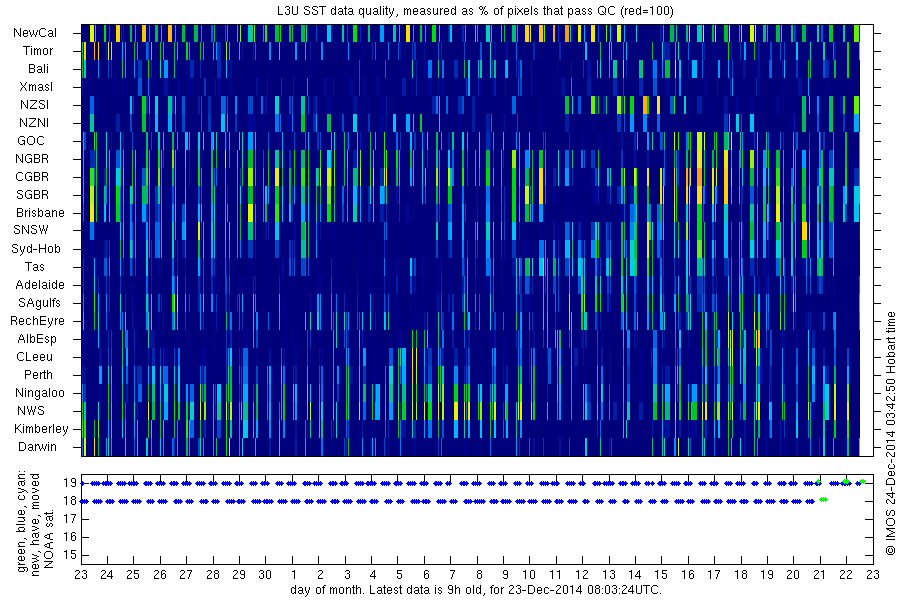Click day 28 on the time axis
This screenshot has height=600, width=900.
213,575
